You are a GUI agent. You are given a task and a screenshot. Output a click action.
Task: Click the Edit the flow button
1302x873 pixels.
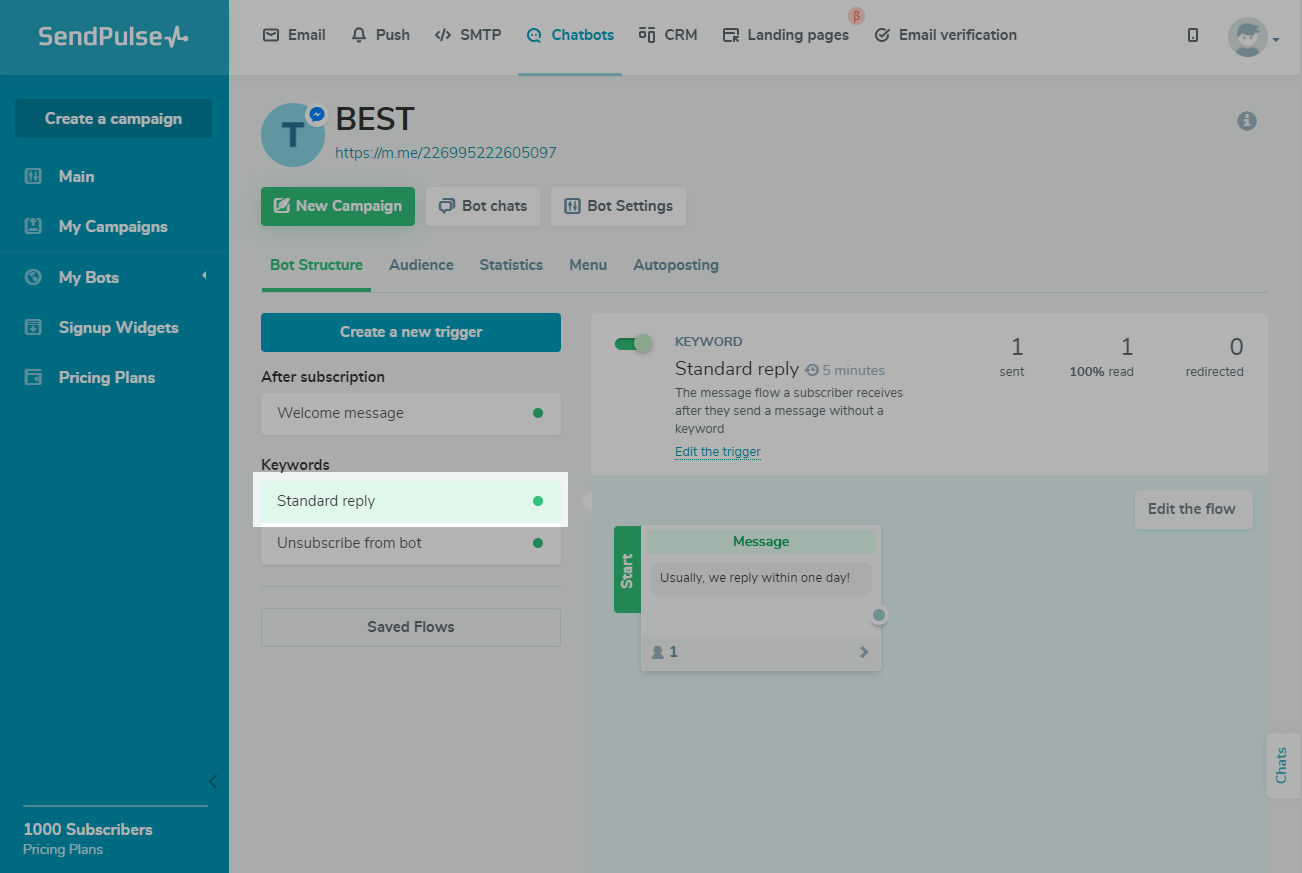(1193, 509)
